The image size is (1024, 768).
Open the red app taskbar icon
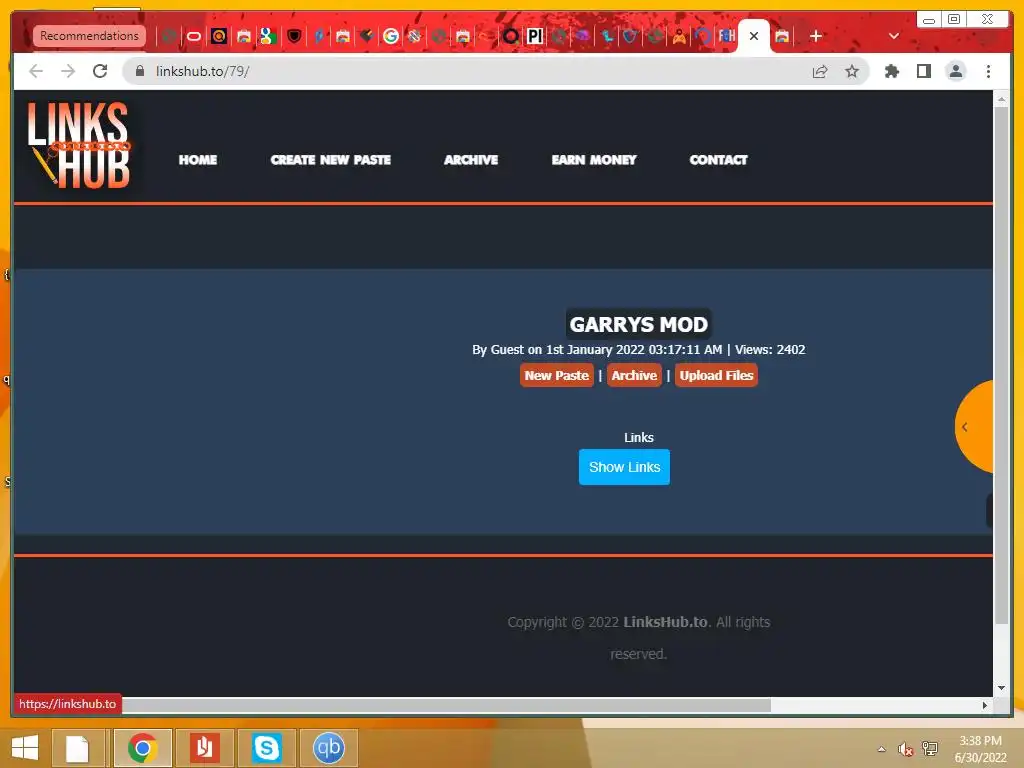click(204, 748)
